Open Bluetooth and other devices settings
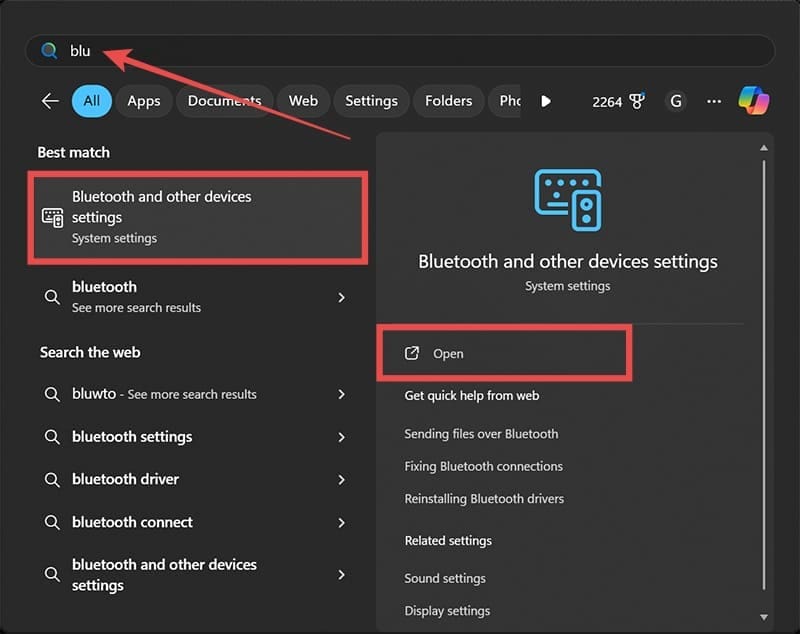 [x=448, y=354]
